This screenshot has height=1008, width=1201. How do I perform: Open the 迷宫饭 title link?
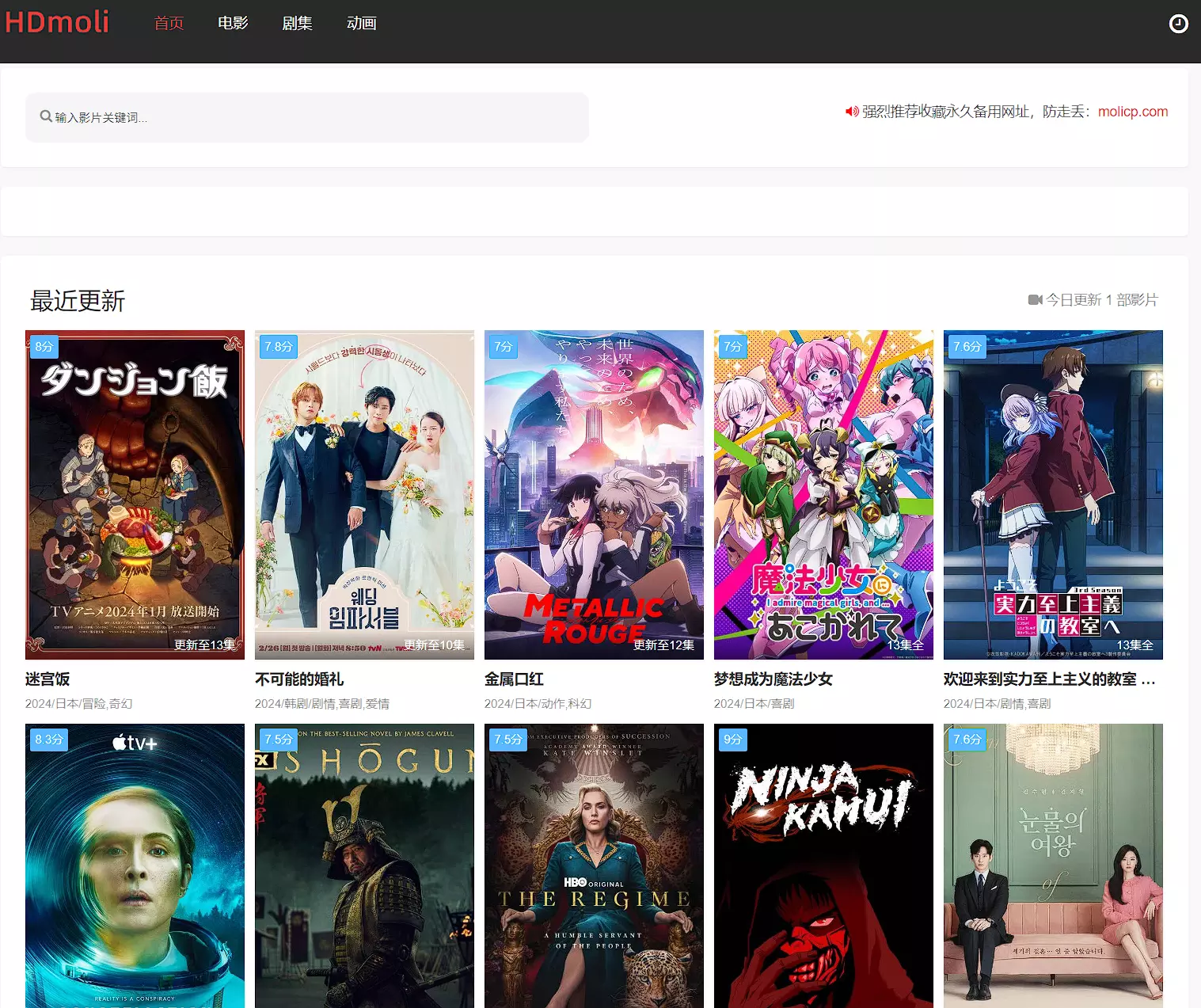tap(48, 679)
